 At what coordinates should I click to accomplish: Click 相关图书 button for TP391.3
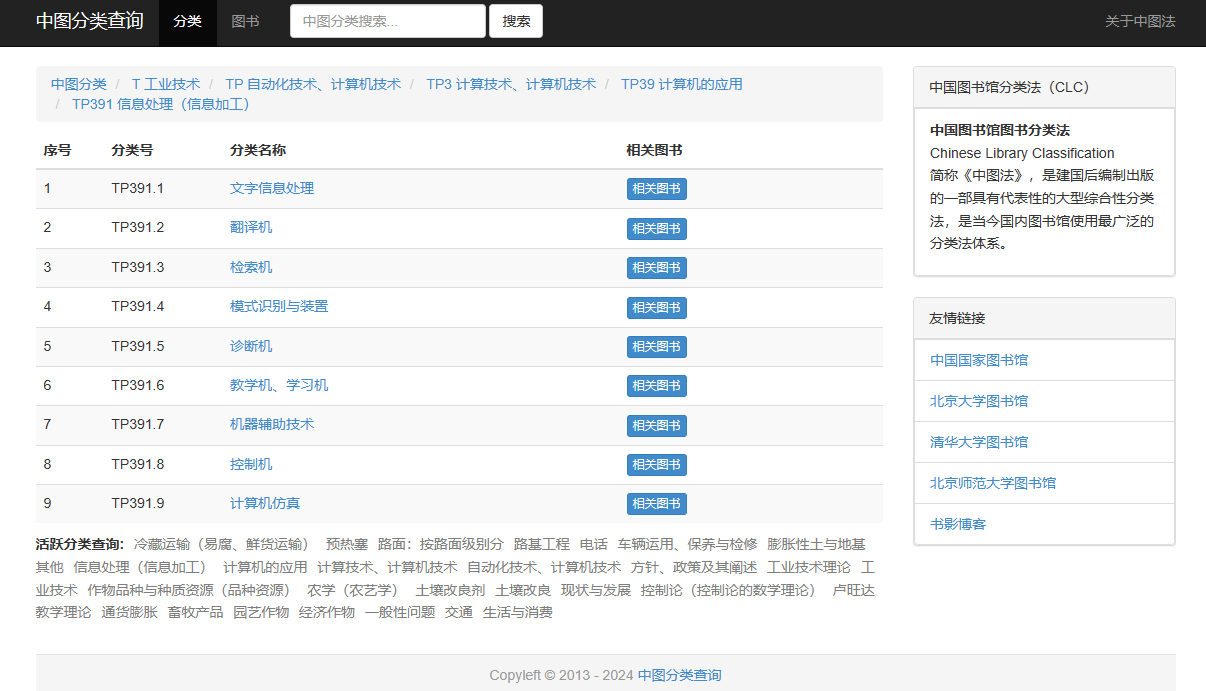tap(657, 268)
